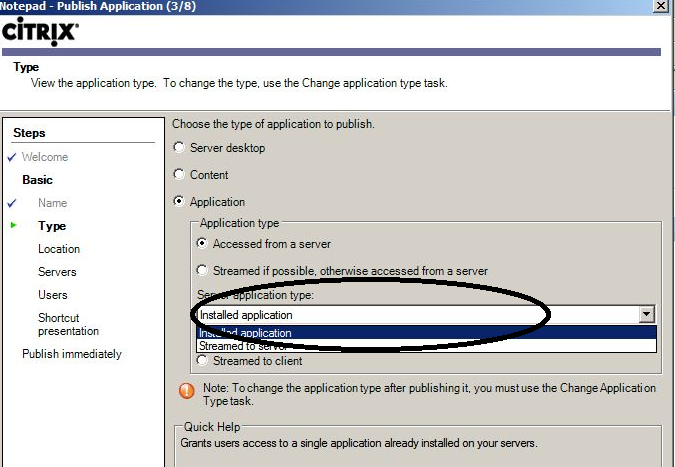Click the Citrix logo
Image resolution: width=675 pixels, height=467 pixels.
(40, 31)
